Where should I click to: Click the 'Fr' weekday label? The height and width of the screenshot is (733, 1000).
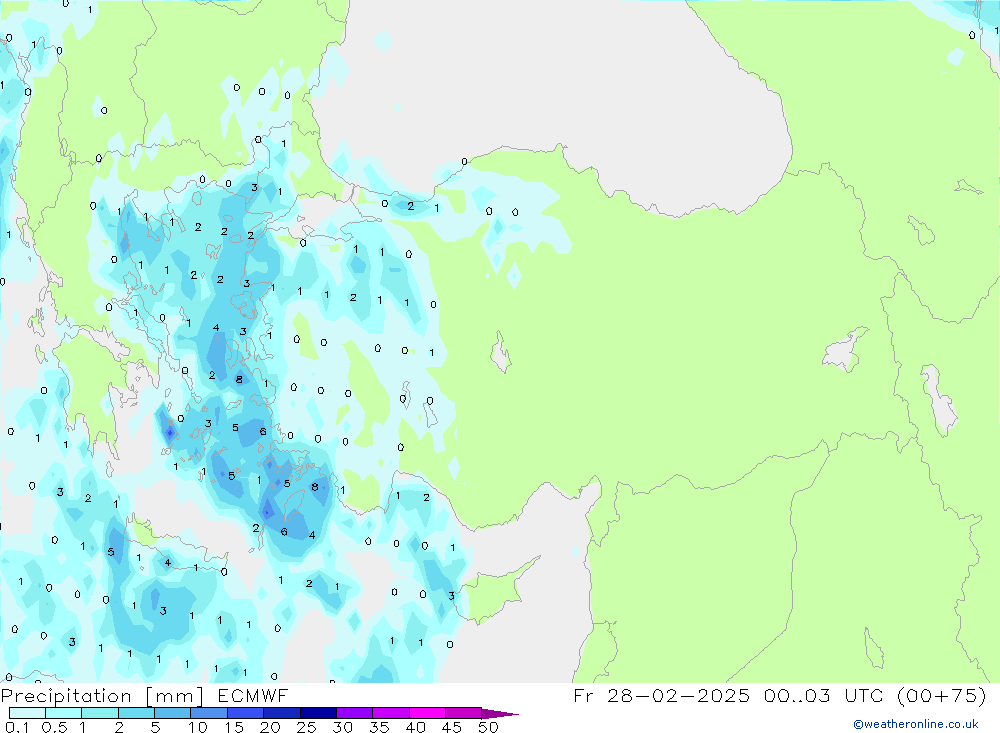tap(583, 695)
